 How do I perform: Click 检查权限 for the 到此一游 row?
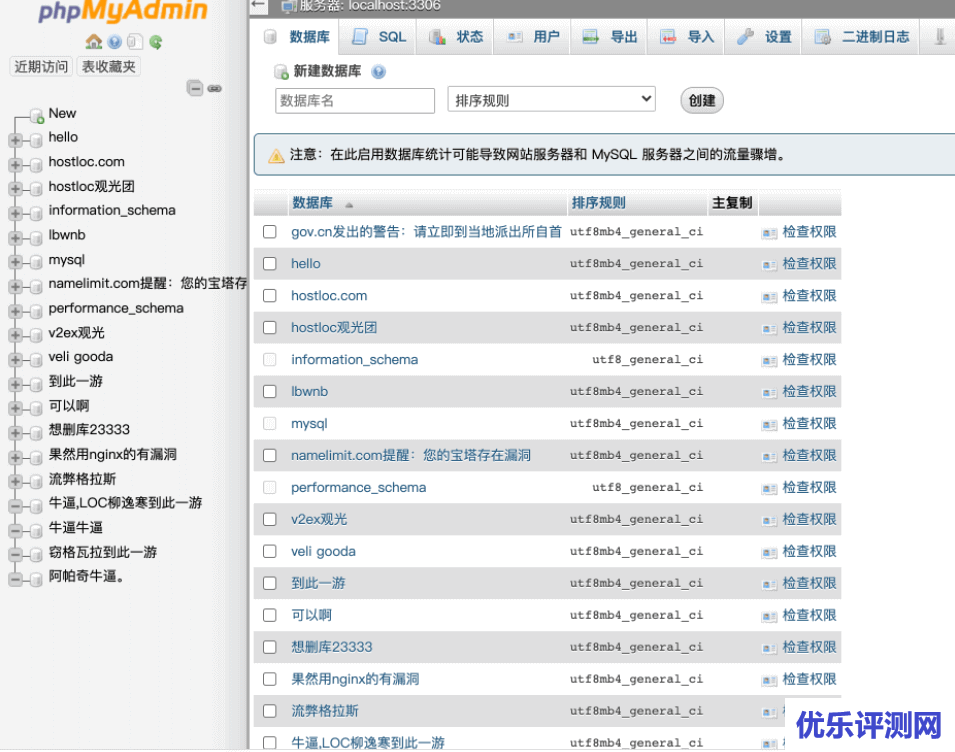[x=809, y=583]
